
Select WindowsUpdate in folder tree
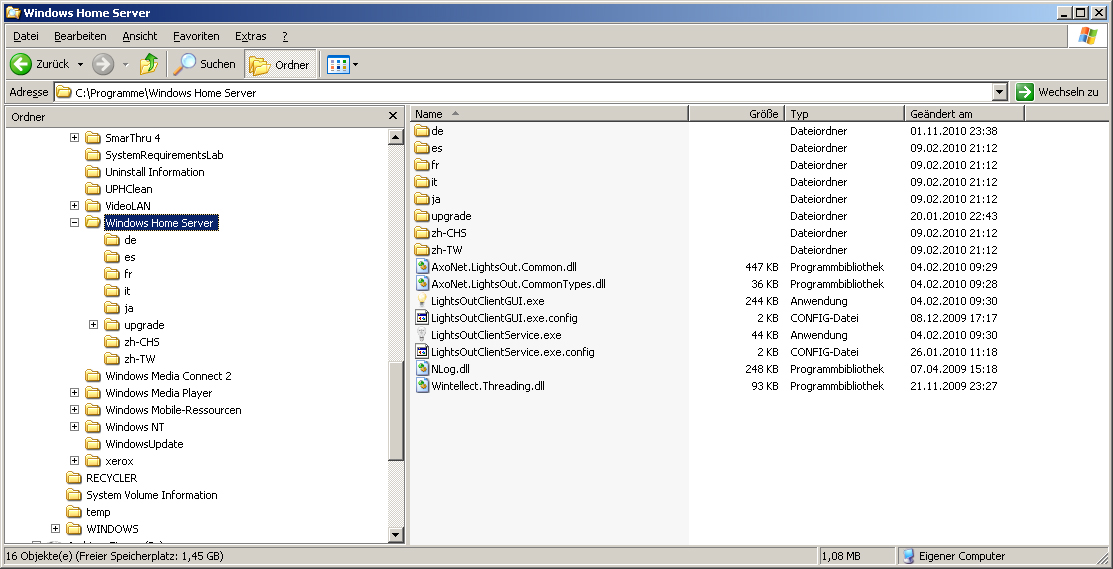(144, 444)
